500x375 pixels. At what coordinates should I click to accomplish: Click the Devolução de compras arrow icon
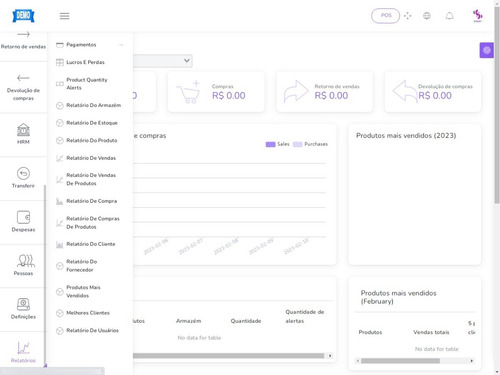click(405, 91)
